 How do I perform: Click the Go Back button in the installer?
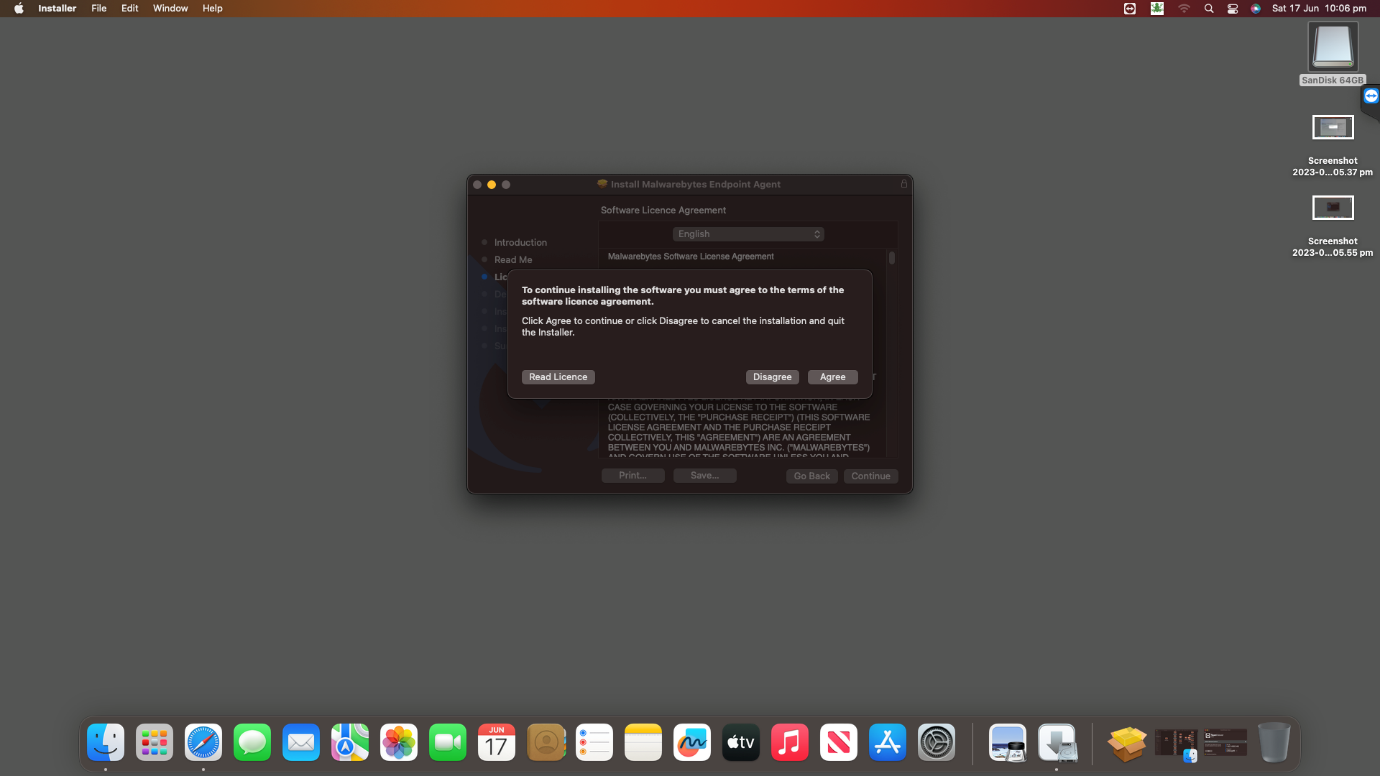tap(812, 476)
